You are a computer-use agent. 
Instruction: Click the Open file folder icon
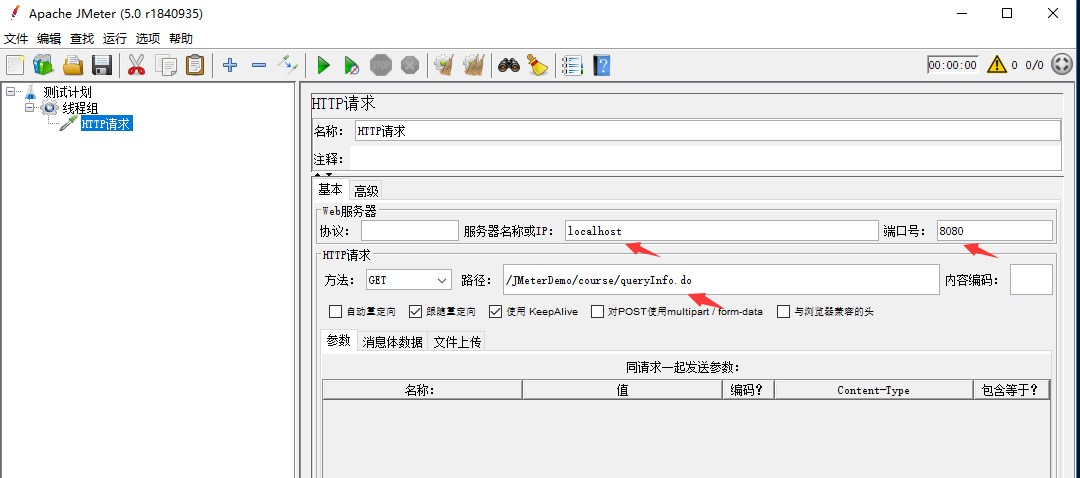(x=73, y=65)
